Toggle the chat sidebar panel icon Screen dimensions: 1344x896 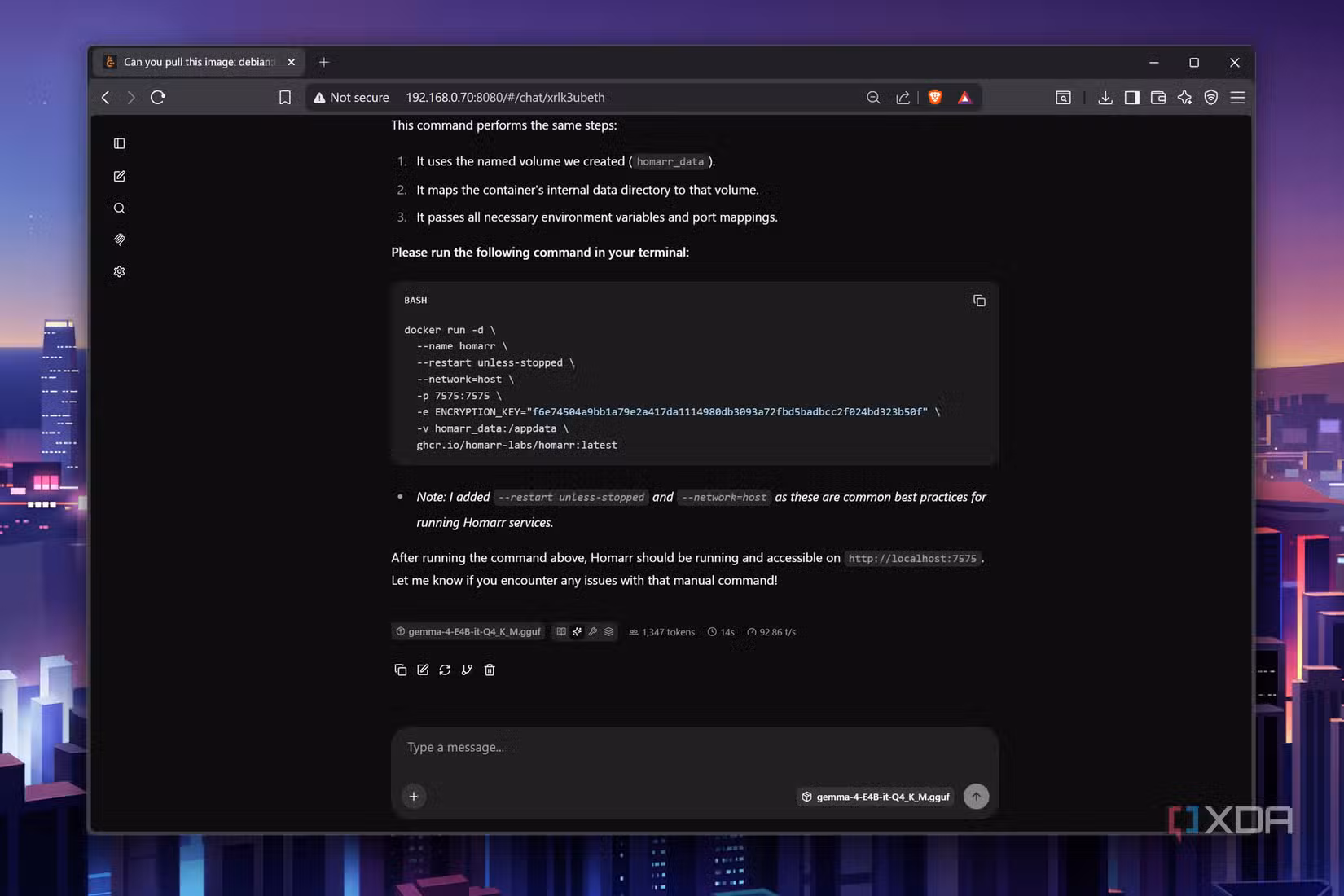pos(119,143)
